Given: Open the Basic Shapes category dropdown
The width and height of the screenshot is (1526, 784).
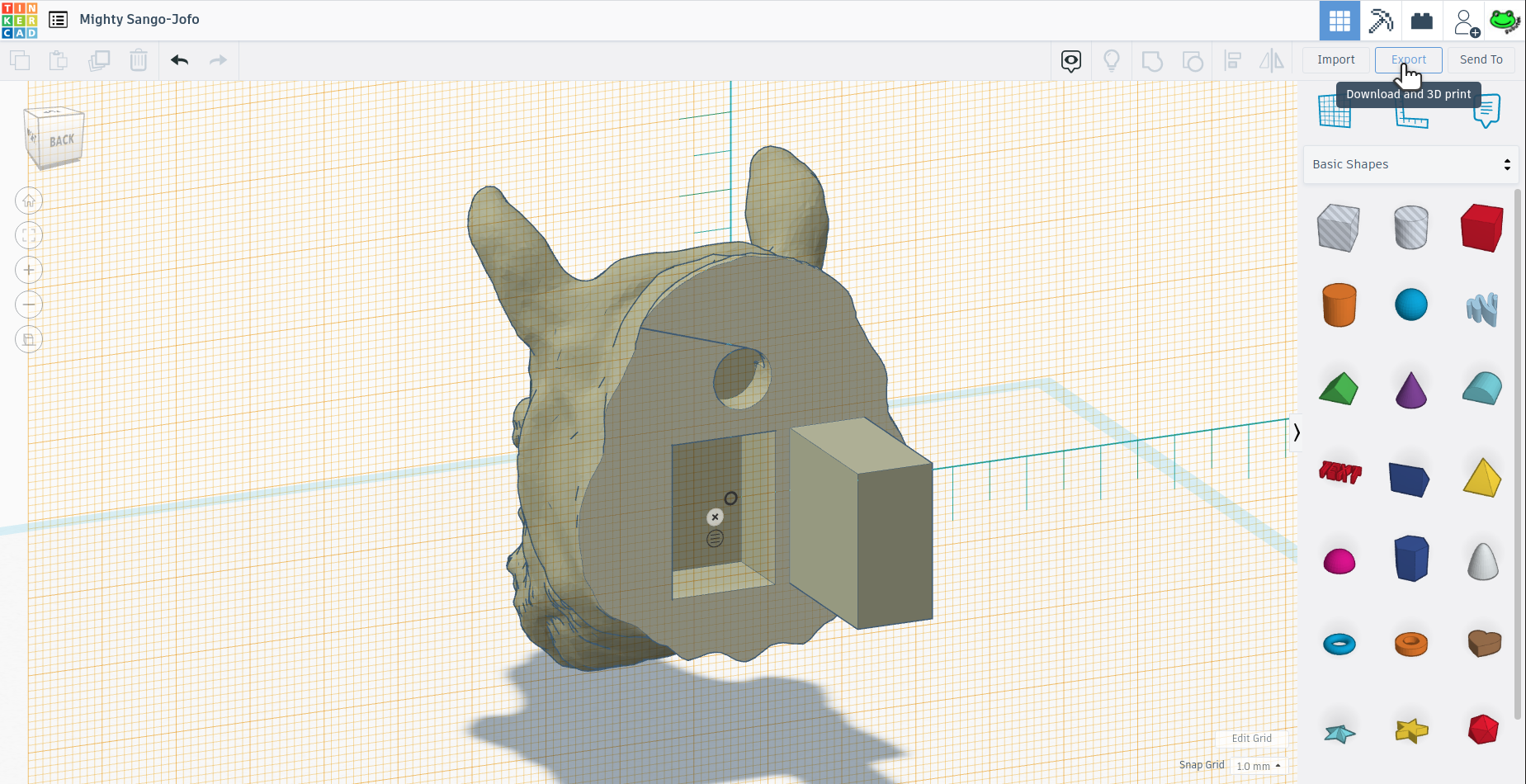Looking at the screenshot, I should 1411,164.
